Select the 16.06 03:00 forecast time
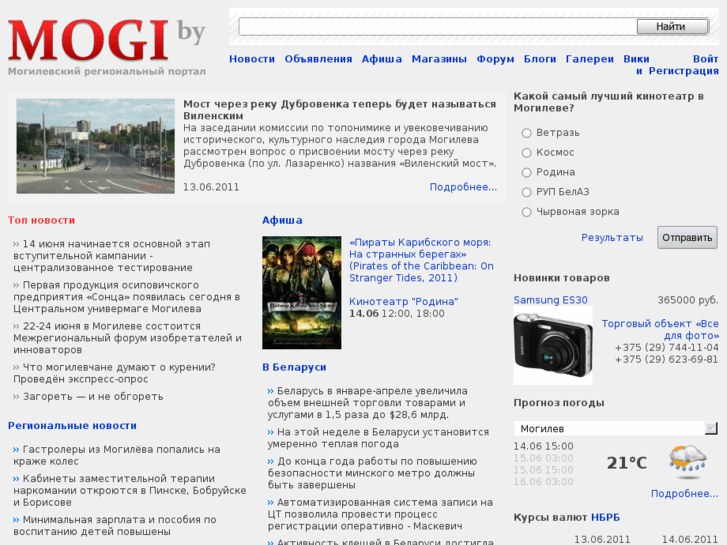Image resolution: width=727 pixels, height=545 pixels. [x=543, y=482]
